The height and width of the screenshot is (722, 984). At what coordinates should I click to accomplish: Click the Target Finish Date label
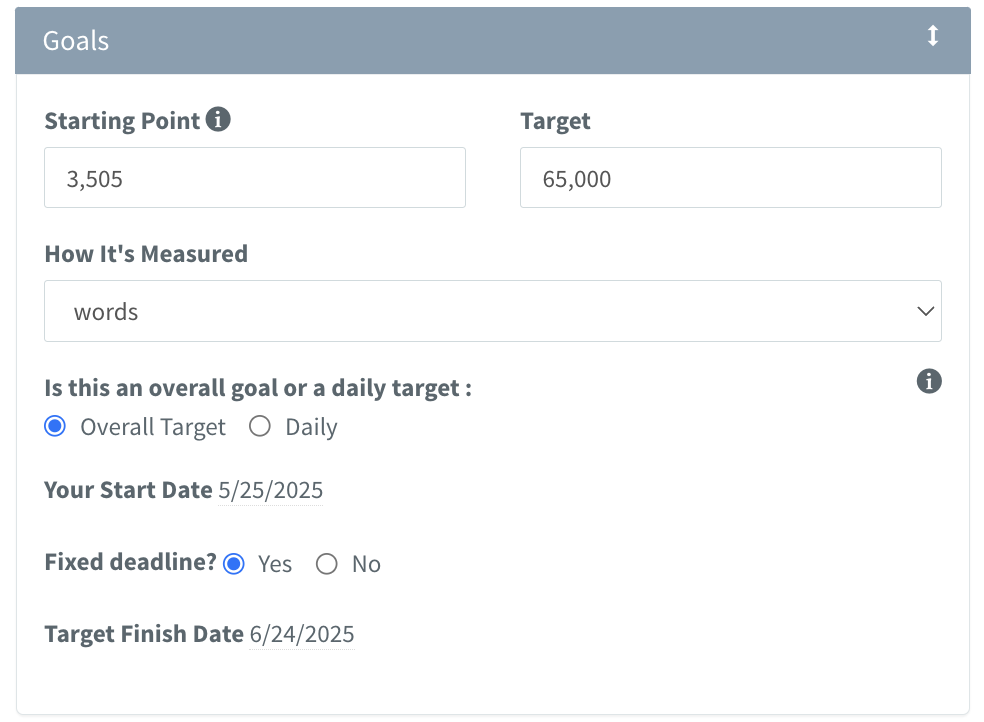click(144, 633)
